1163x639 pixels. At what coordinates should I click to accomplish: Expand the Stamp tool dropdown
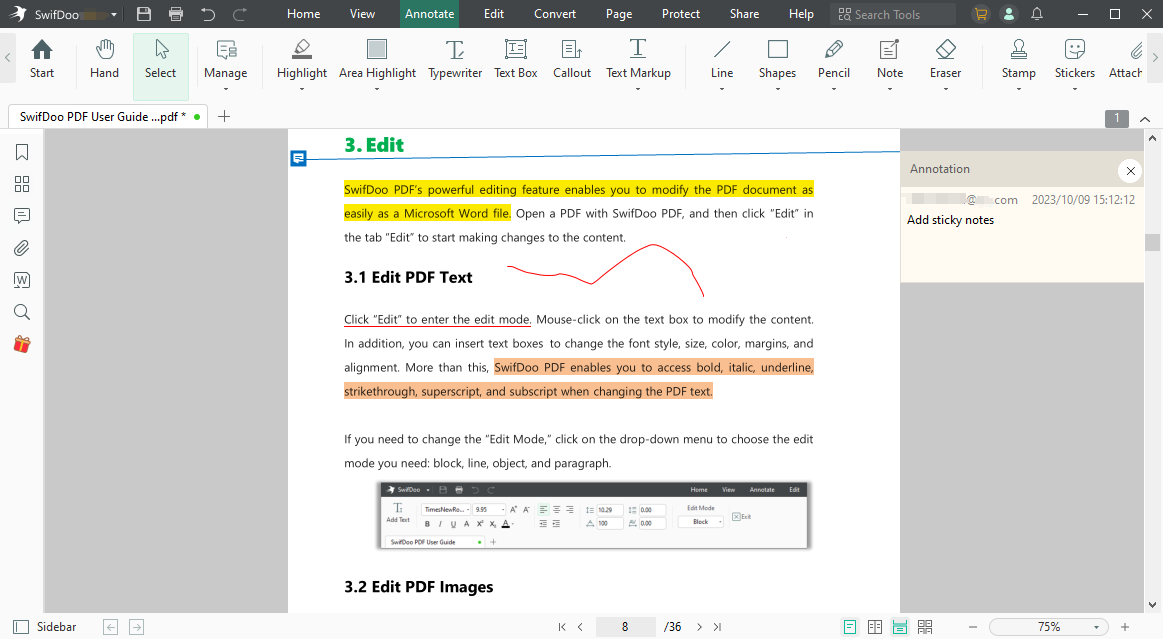coord(1018,89)
